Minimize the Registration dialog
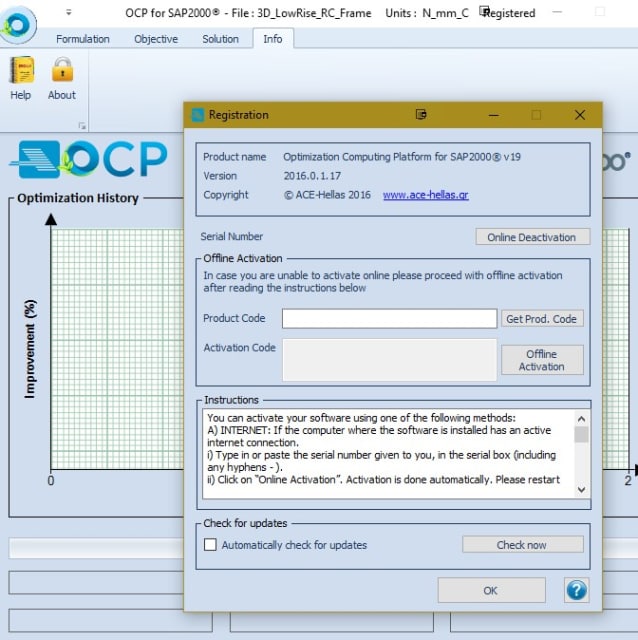The height and width of the screenshot is (640, 638). (x=494, y=115)
